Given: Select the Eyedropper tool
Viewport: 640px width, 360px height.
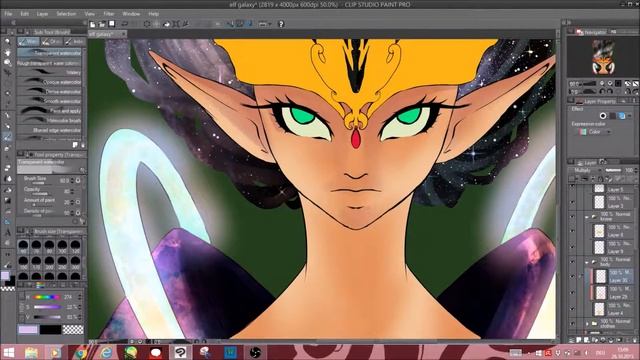Looking at the screenshot, I should click(7, 104).
